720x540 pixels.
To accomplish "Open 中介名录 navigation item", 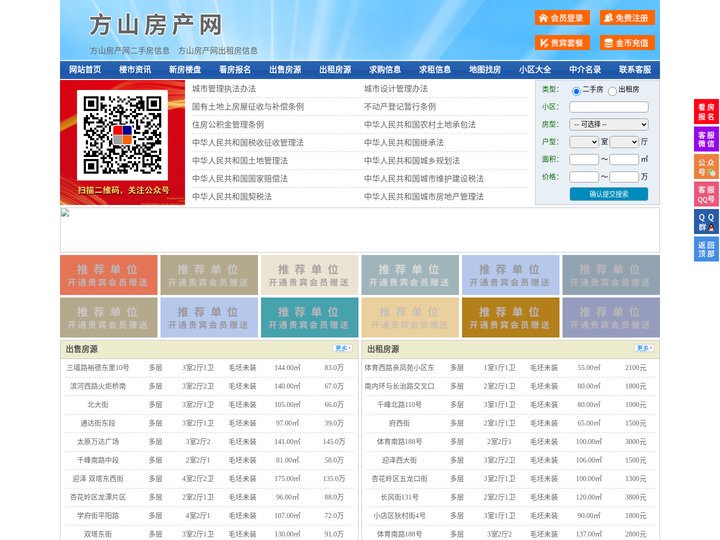I will click(585, 70).
